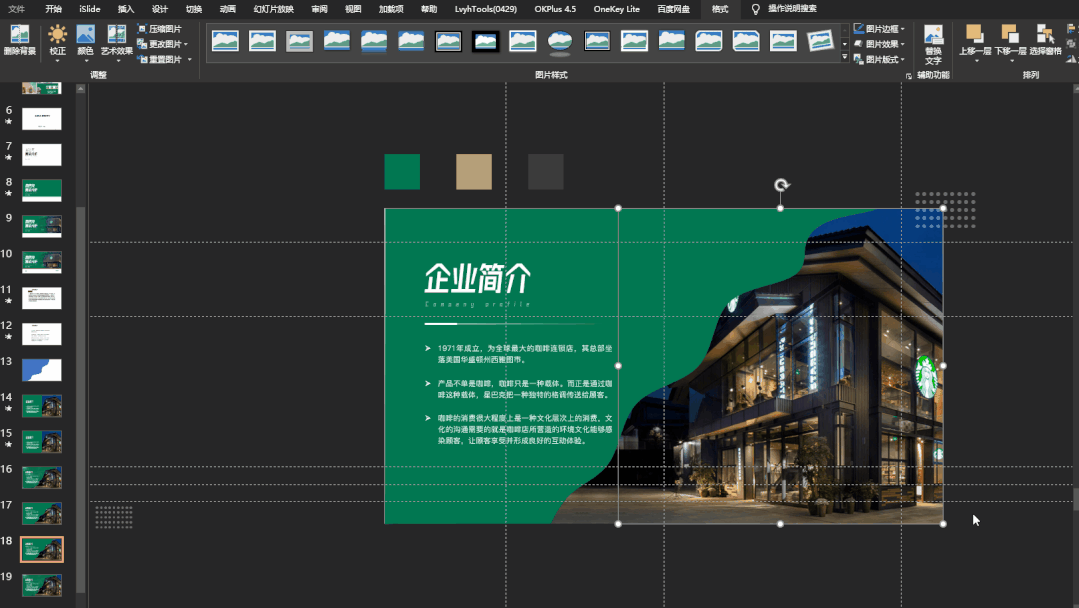Expand the Picture Effects (图片效果) dropdown
Image resolution: width=1079 pixels, height=608 pixels.
point(881,44)
